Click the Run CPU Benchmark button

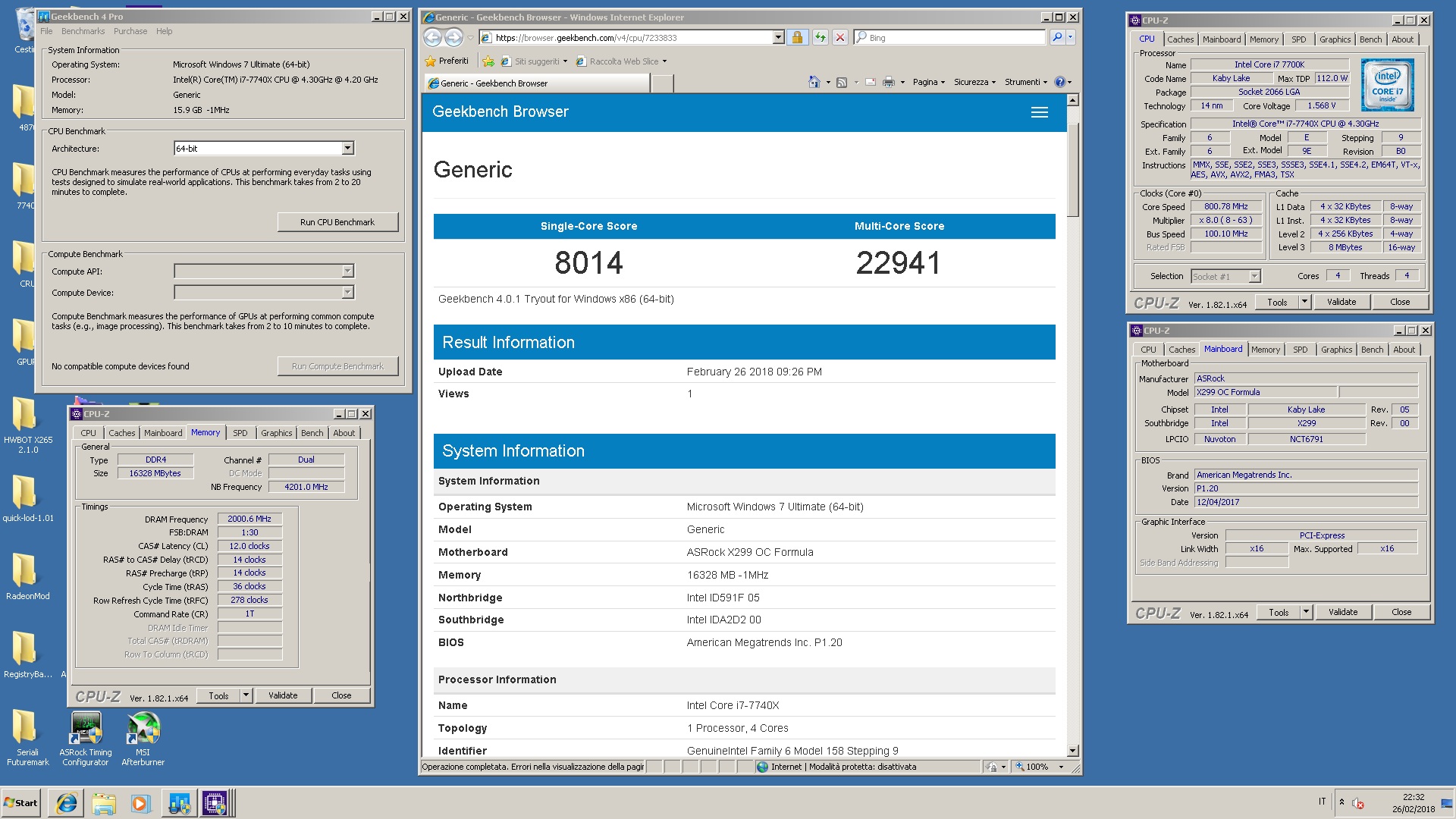337,222
